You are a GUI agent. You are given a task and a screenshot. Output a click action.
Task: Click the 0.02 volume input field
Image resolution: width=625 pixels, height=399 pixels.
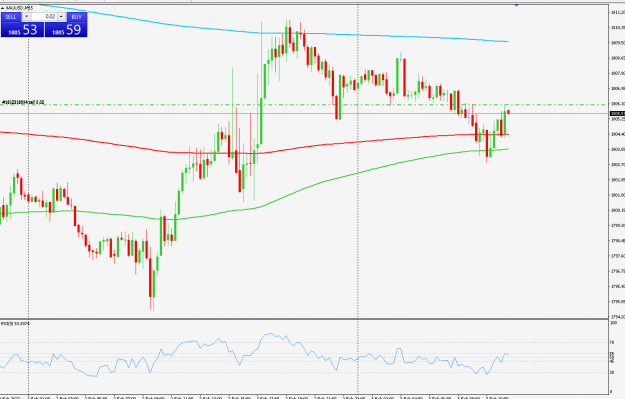click(44, 17)
